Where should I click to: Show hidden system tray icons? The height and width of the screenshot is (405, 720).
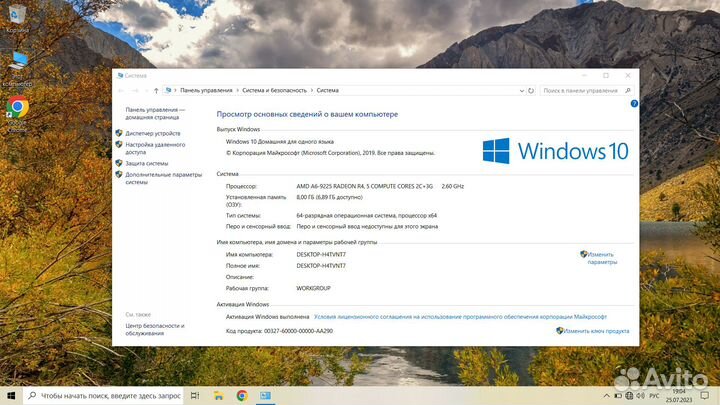coord(606,395)
